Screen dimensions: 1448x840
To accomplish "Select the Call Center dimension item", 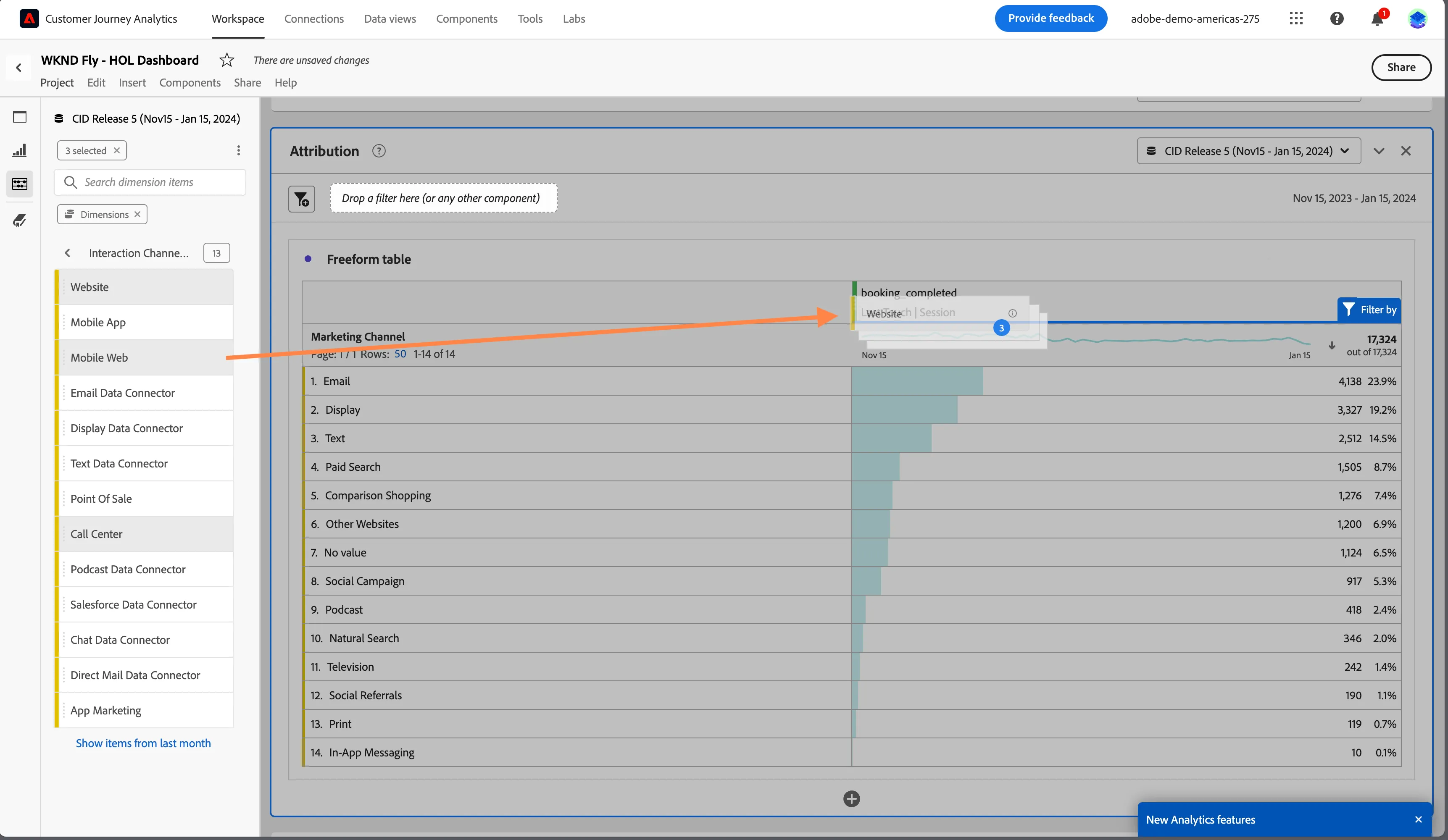I will (144, 534).
